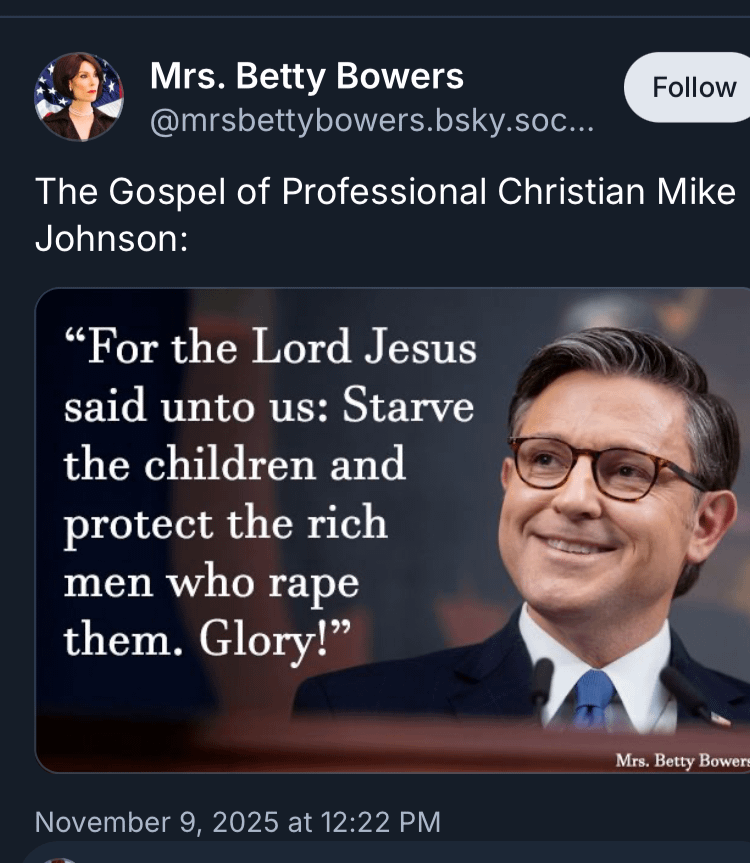Click the words Lord Jesus in image
The width and height of the screenshot is (750, 863).
(x=364, y=347)
